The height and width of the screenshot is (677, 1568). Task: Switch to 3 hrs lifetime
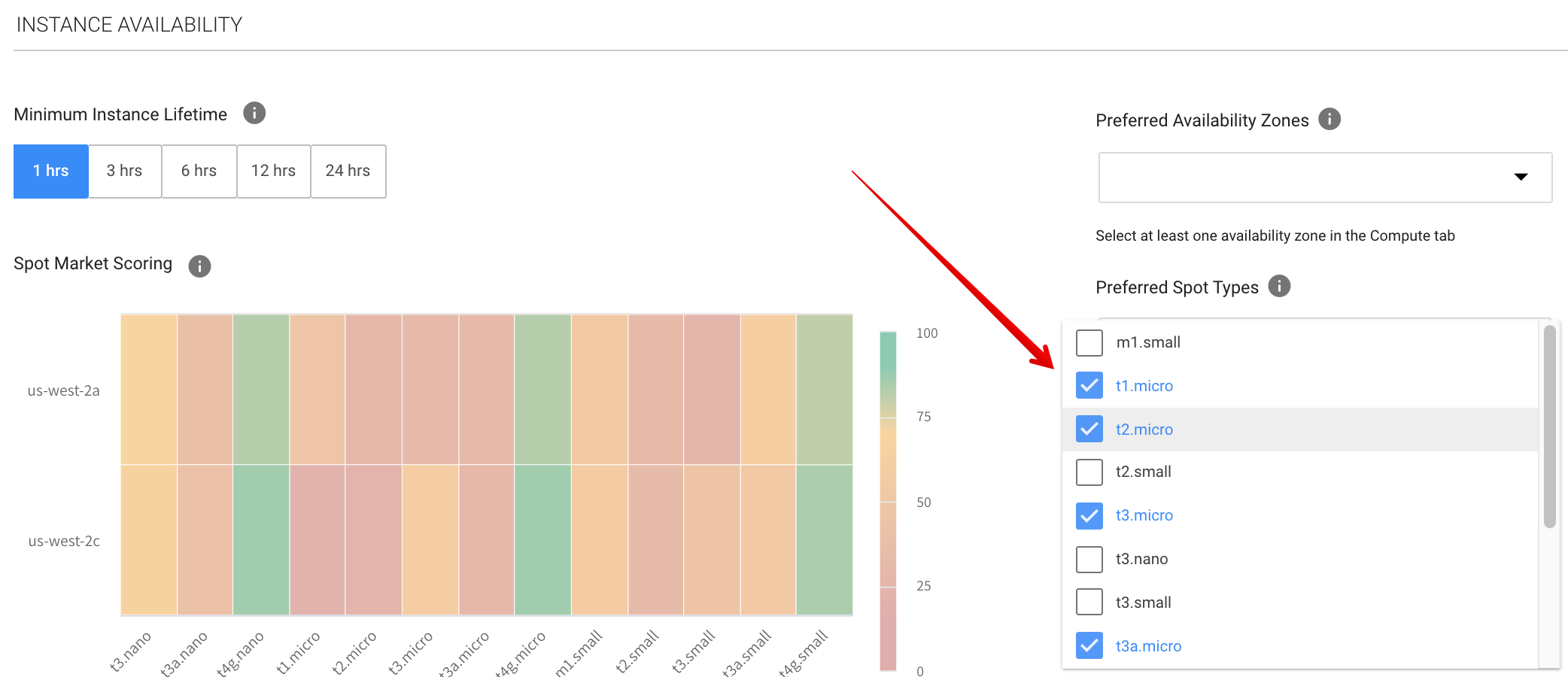(124, 172)
